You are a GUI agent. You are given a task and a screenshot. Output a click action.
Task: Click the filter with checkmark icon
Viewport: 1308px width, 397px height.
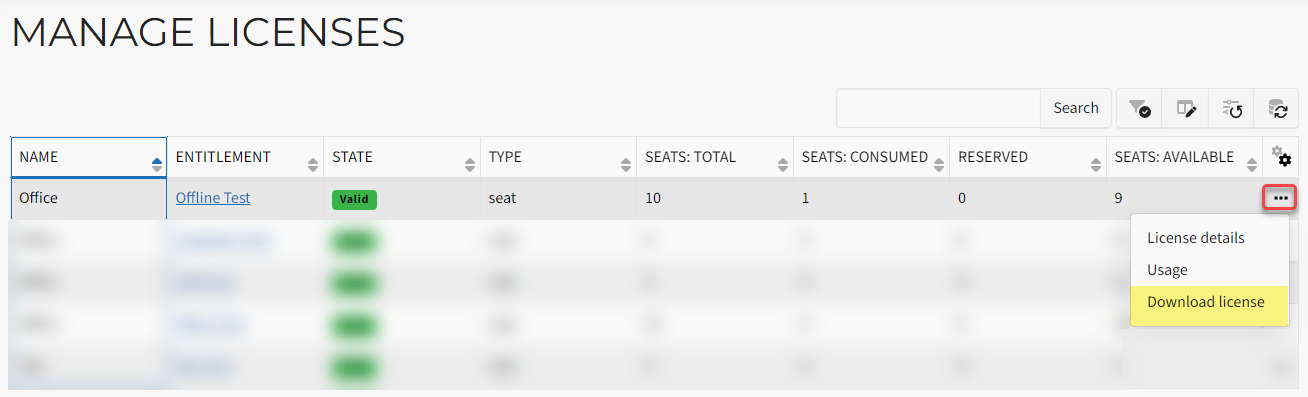pos(1139,108)
